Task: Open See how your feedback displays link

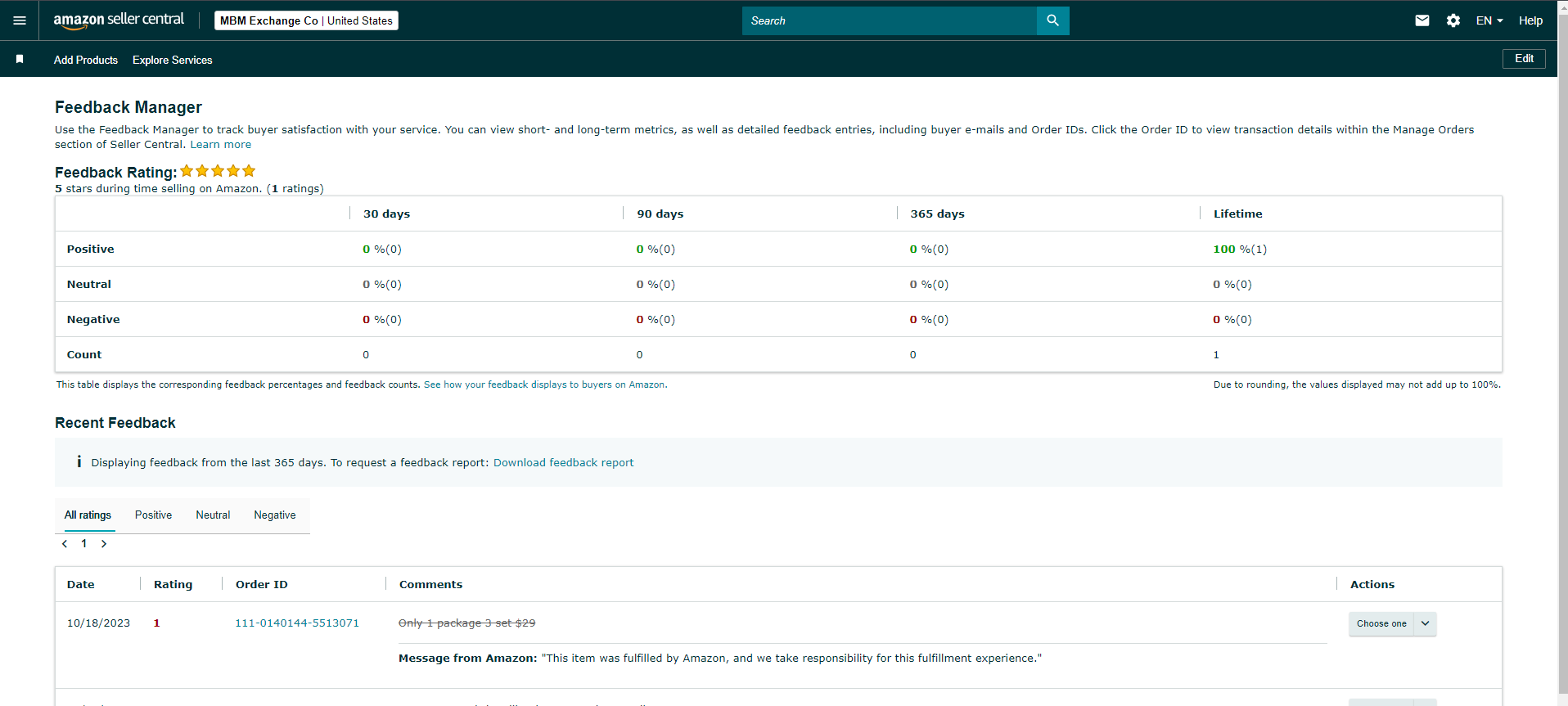Action: 545,384
